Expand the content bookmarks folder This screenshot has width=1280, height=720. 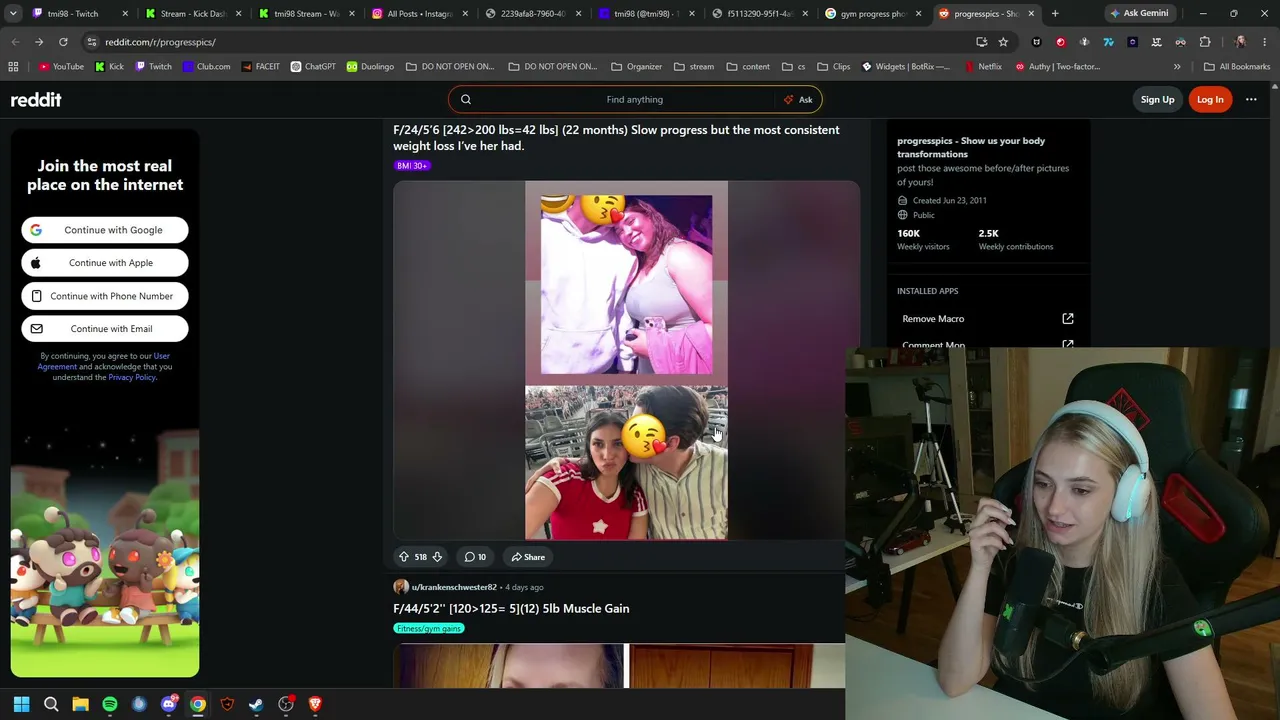coord(748,67)
